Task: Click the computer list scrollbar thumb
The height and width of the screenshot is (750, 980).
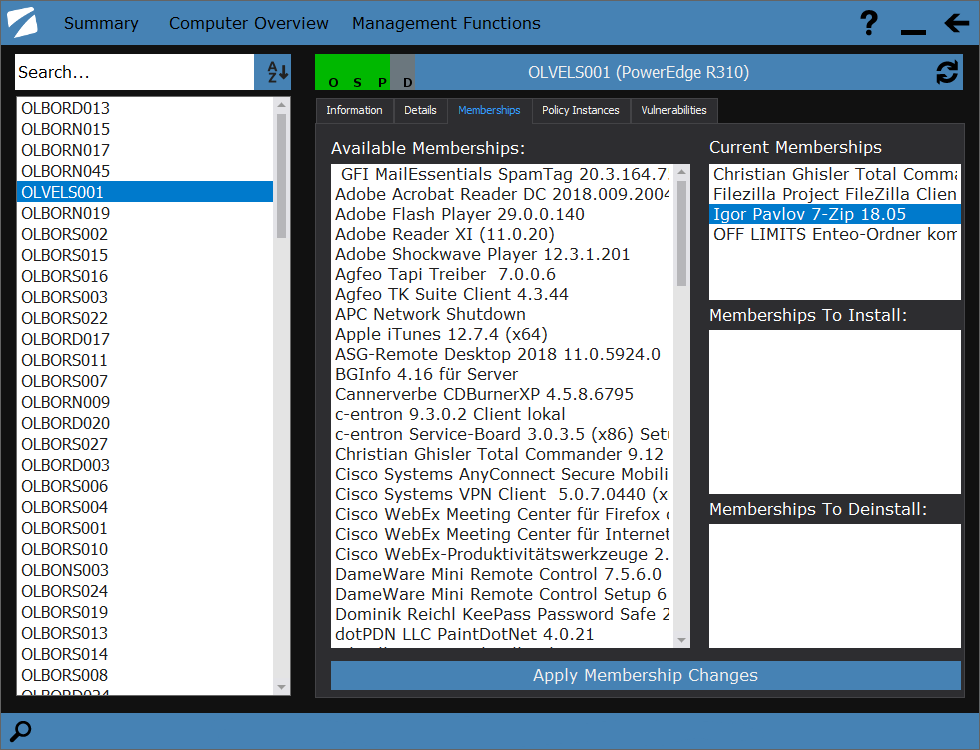Action: click(281, 175)
